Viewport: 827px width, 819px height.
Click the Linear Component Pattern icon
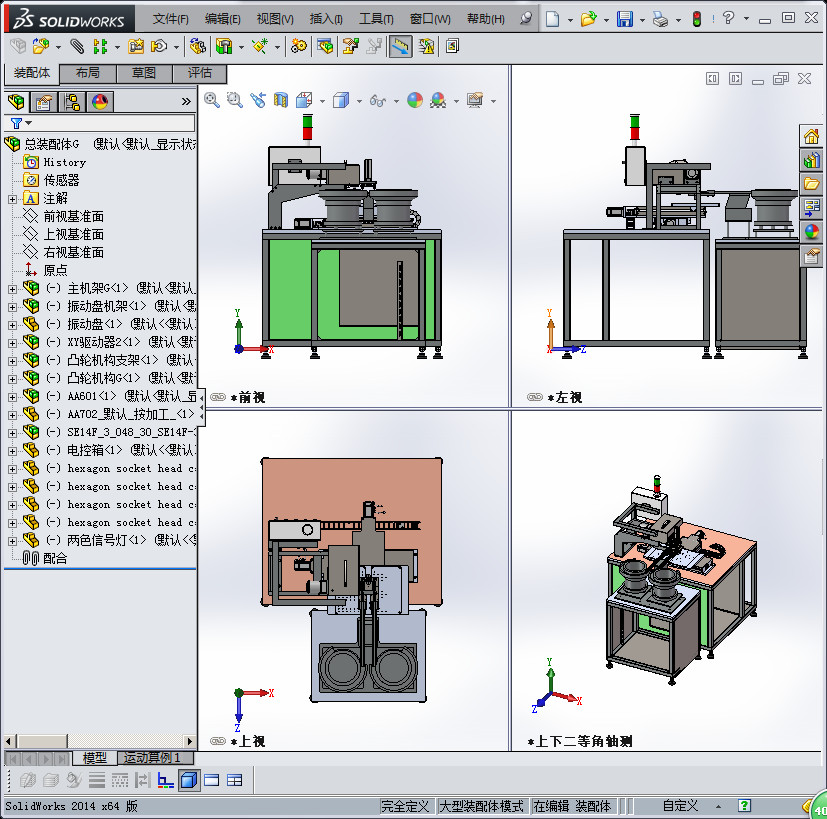point(100,46)
